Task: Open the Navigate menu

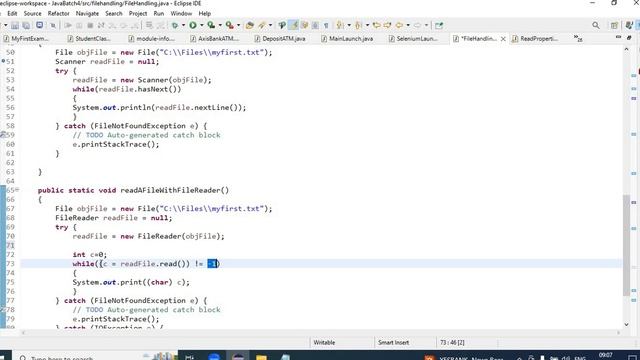Action: [87, 13]
